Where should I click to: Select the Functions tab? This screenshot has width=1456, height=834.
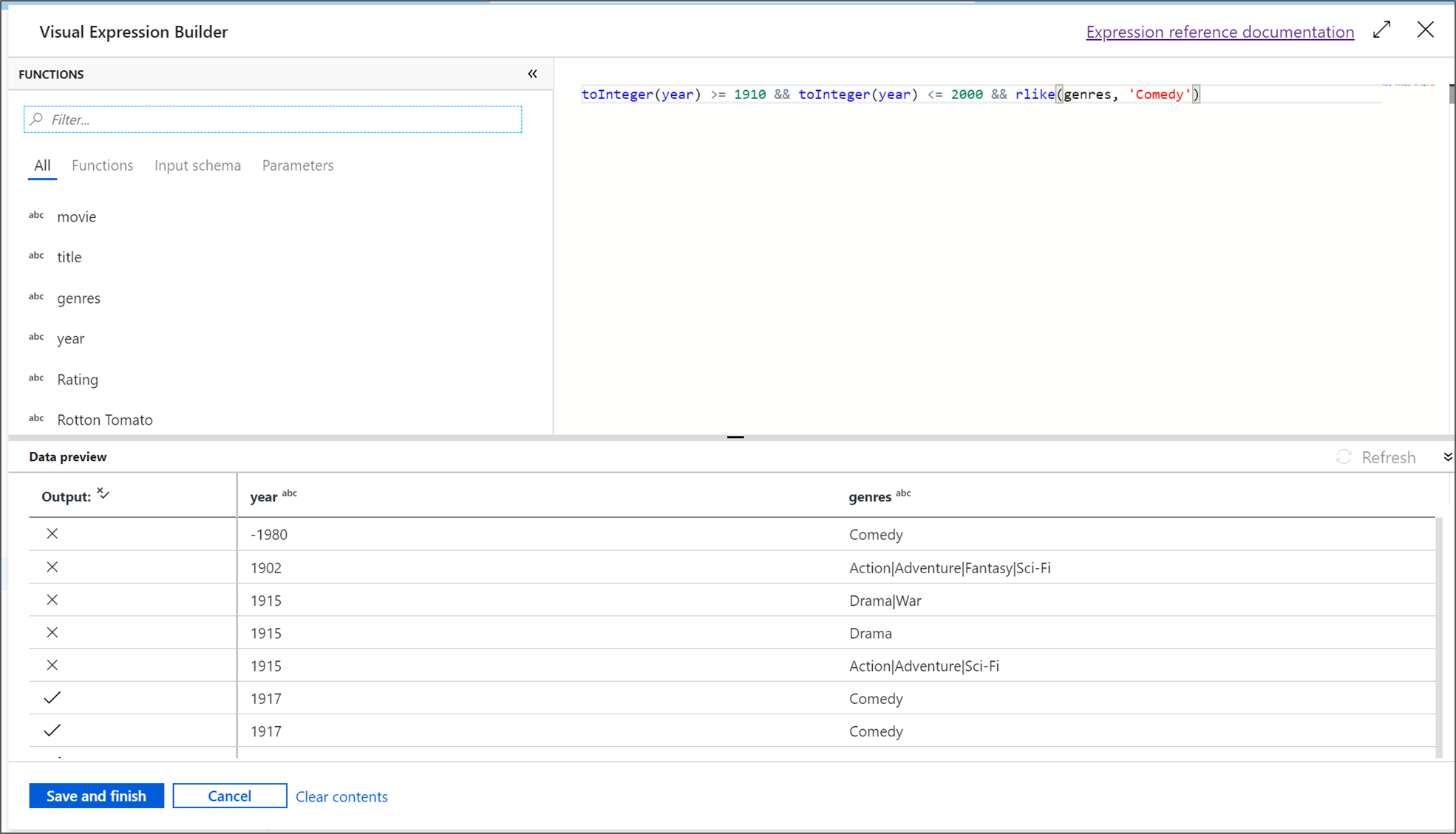103,165
